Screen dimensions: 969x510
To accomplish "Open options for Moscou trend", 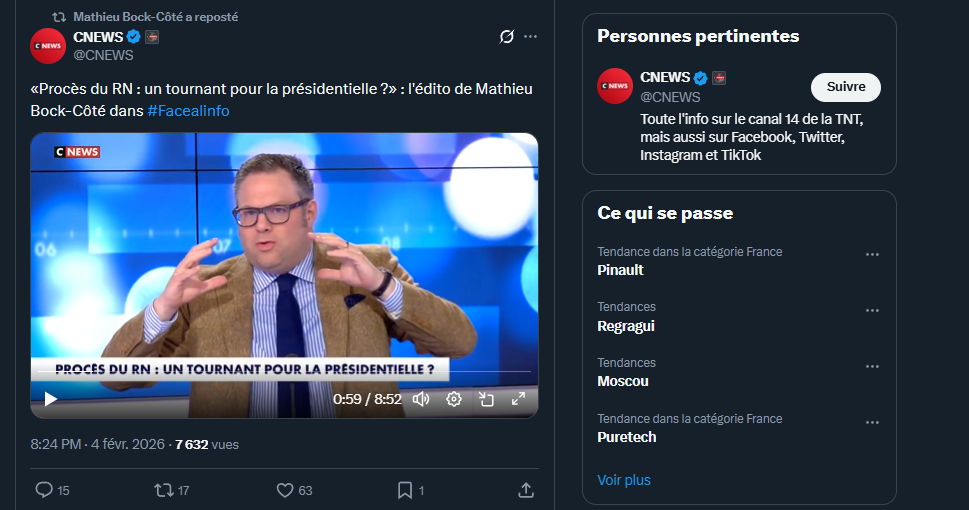I will [872, 366].
